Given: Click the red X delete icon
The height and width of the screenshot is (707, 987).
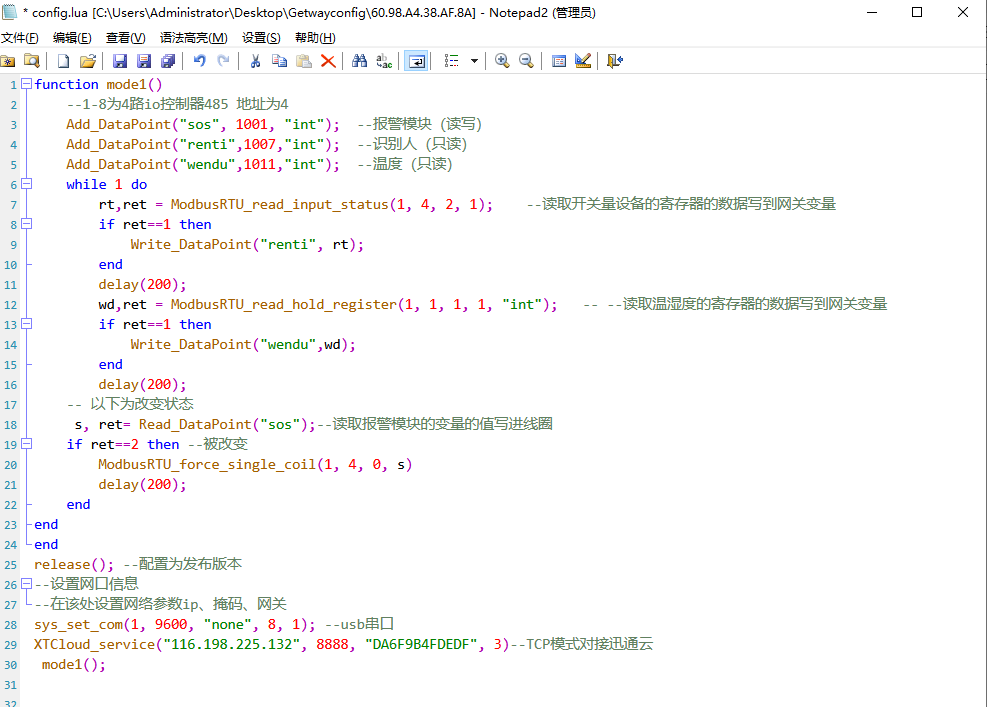Looking at the screenshot, I should pyautogui.click(x=328, y=61).
